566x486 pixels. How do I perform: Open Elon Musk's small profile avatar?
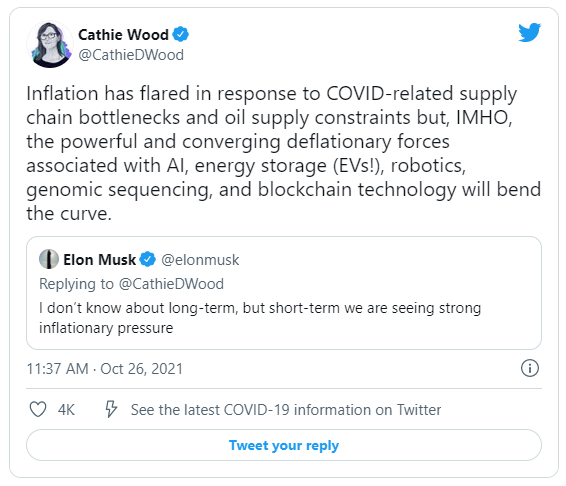tap(49, 259)
